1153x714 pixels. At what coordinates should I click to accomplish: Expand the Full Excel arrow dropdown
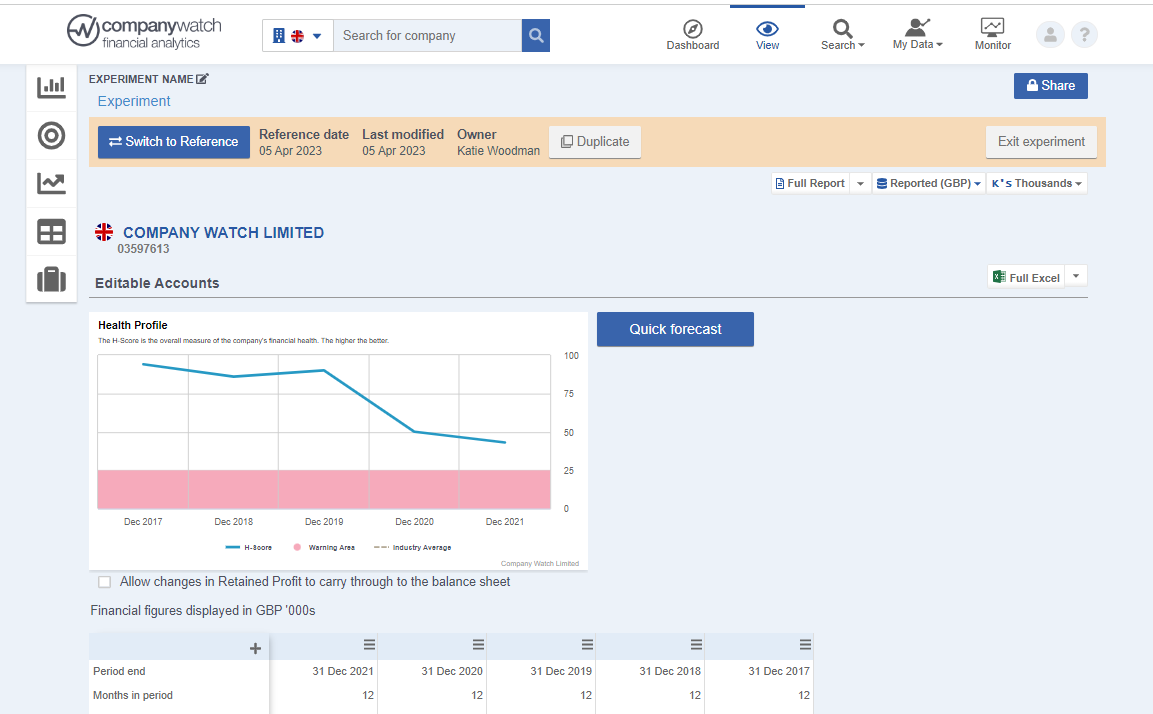point(1076,276)
